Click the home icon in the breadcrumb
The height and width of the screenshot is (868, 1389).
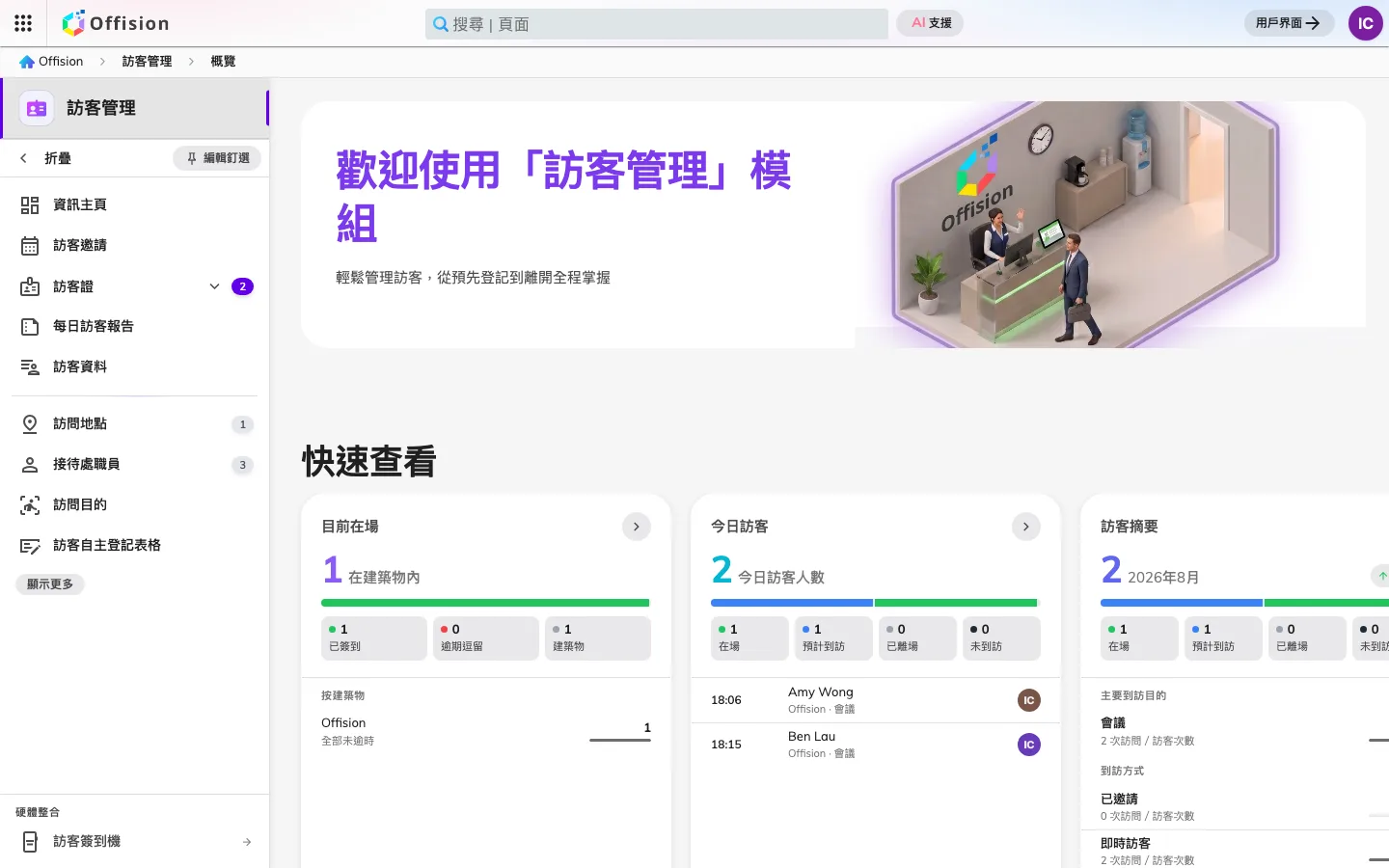click(x=27, y=62)
